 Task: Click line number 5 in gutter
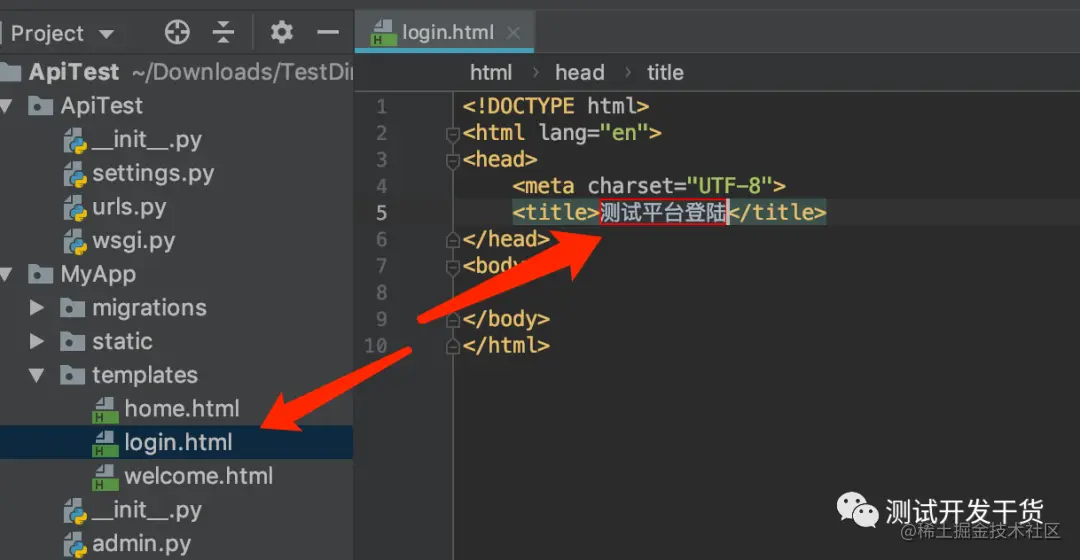click(x=381, y=213)
